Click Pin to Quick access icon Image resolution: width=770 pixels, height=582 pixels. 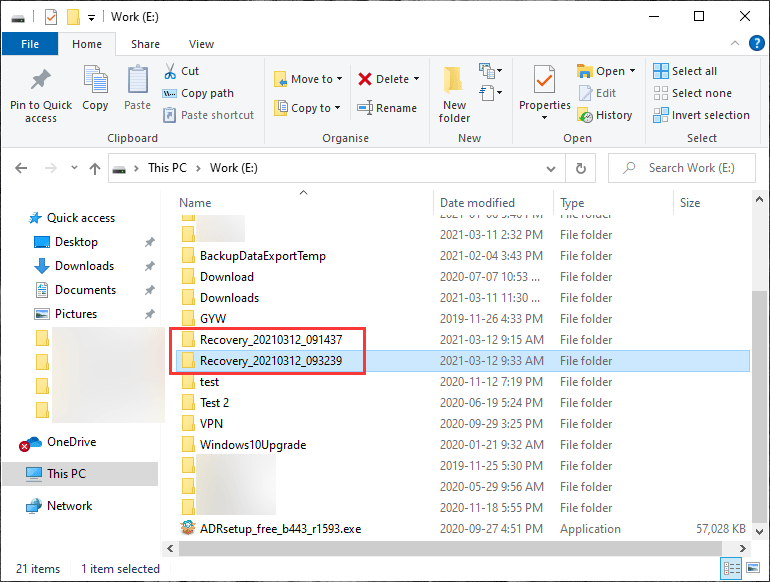40,80
